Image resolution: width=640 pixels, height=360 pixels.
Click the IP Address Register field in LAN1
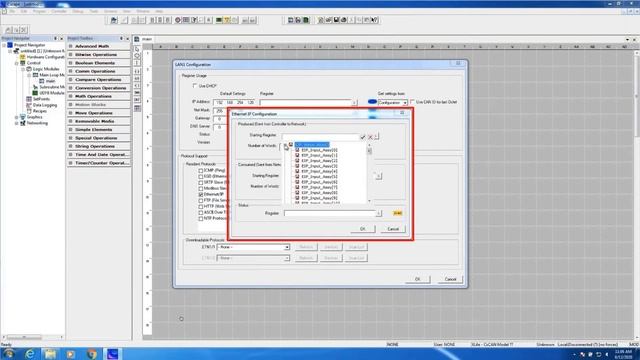tap(306, 102)
